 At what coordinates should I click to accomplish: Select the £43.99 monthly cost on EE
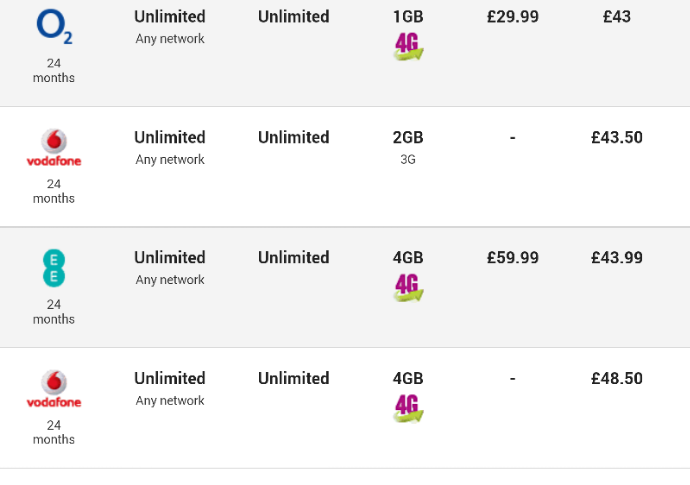coord(617,257)
